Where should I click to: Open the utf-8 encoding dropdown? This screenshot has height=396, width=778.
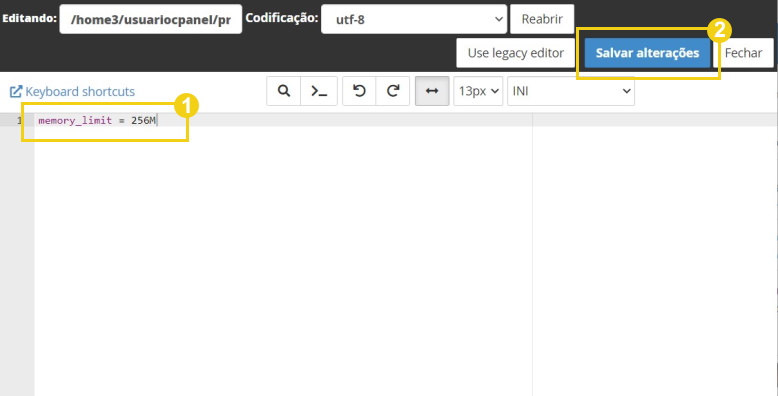point(414,19)
